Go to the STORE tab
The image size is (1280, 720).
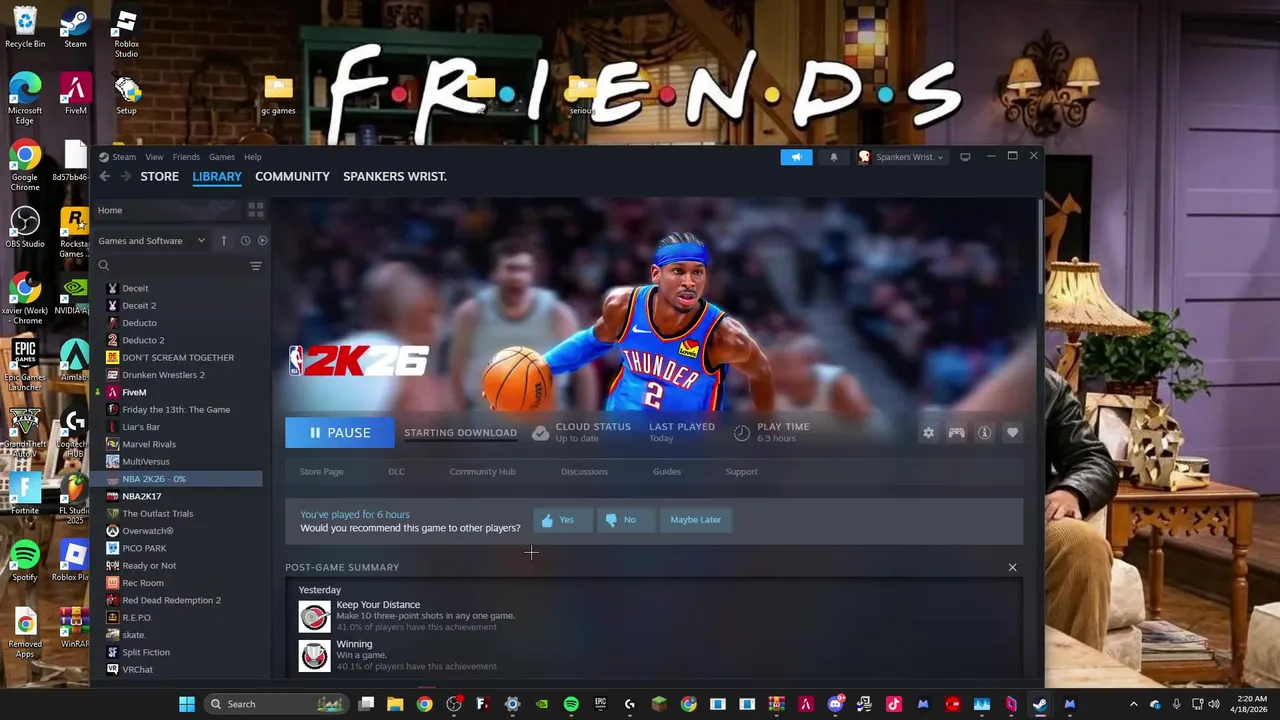[x=159, y=176]
